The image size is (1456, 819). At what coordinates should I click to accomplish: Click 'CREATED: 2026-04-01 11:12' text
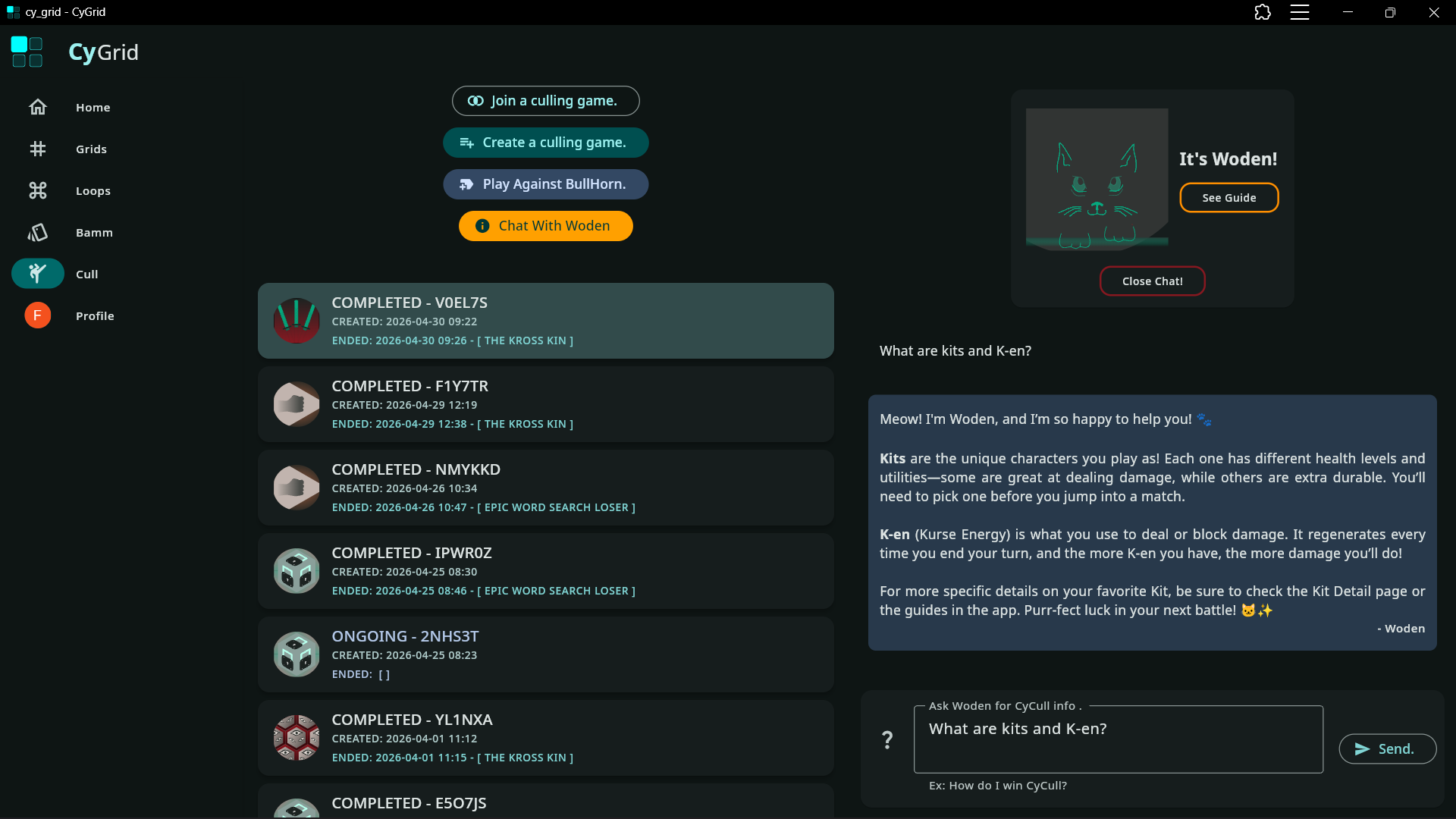pyautogui.click(x=404, y=739)
